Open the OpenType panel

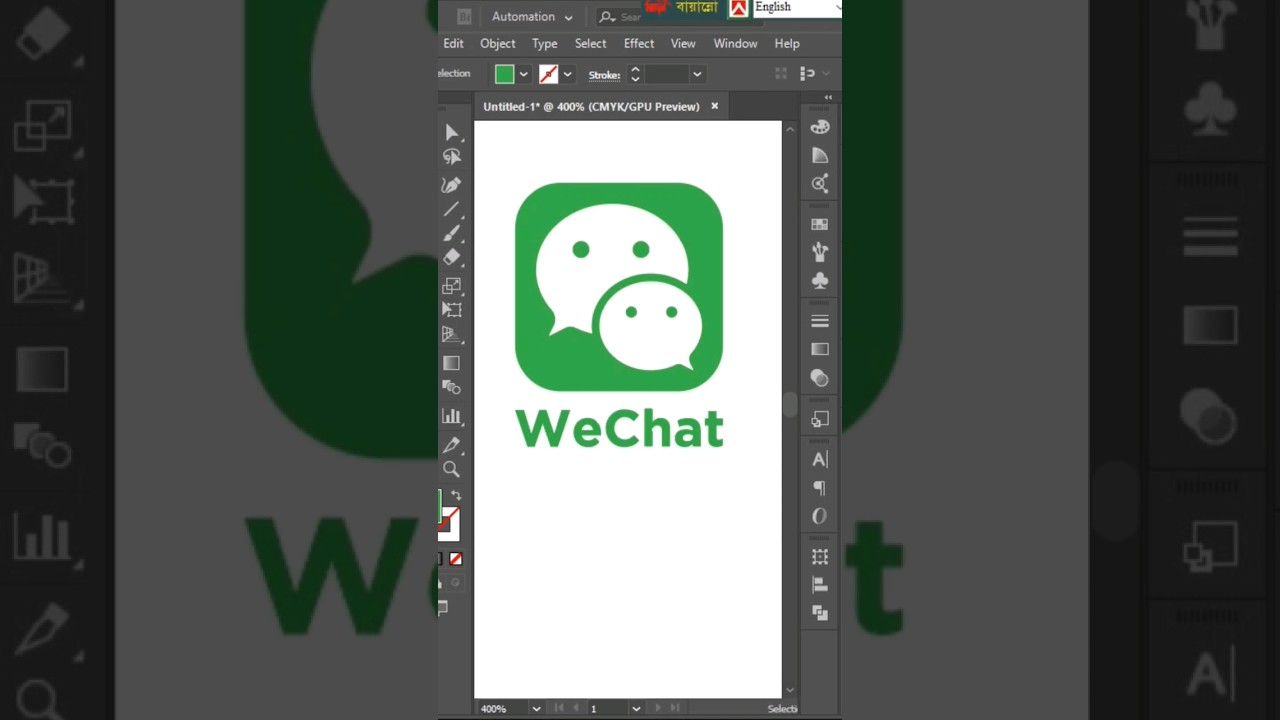(820, 516)
